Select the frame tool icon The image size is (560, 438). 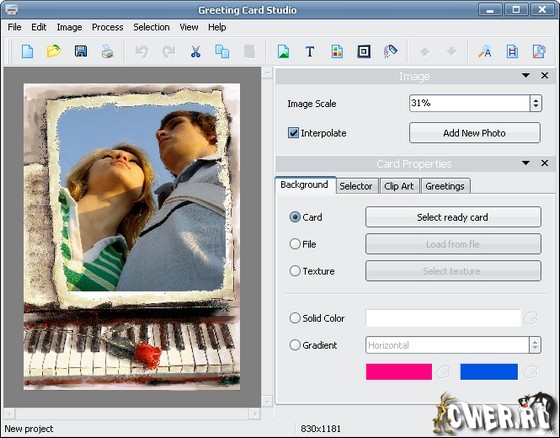point(364,51)
